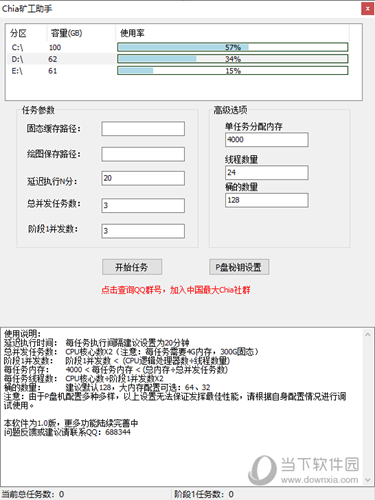
Task: Click the 线程数量 field showing 24
Action: (267, 173)
